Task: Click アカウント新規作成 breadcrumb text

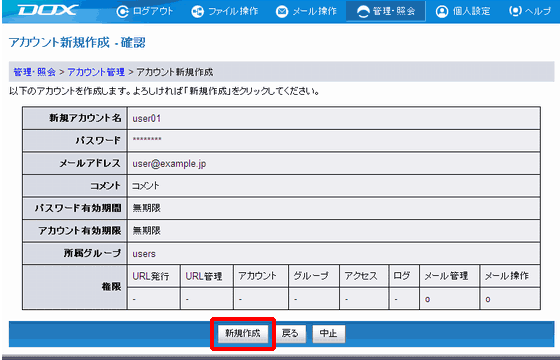Action: [175, 72]
